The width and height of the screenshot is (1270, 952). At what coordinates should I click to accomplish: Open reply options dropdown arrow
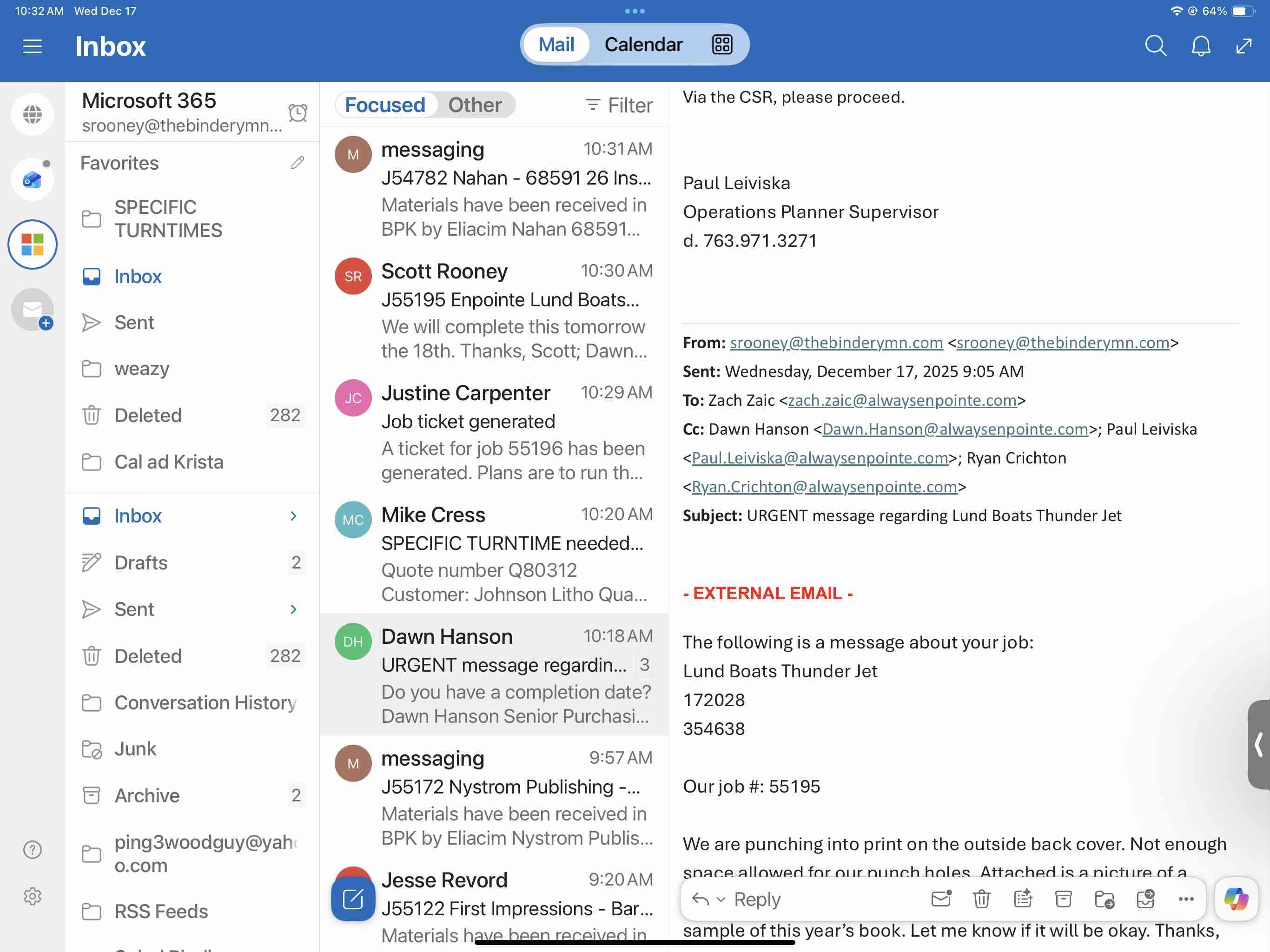pyautogui.click(x=721, y=899)
